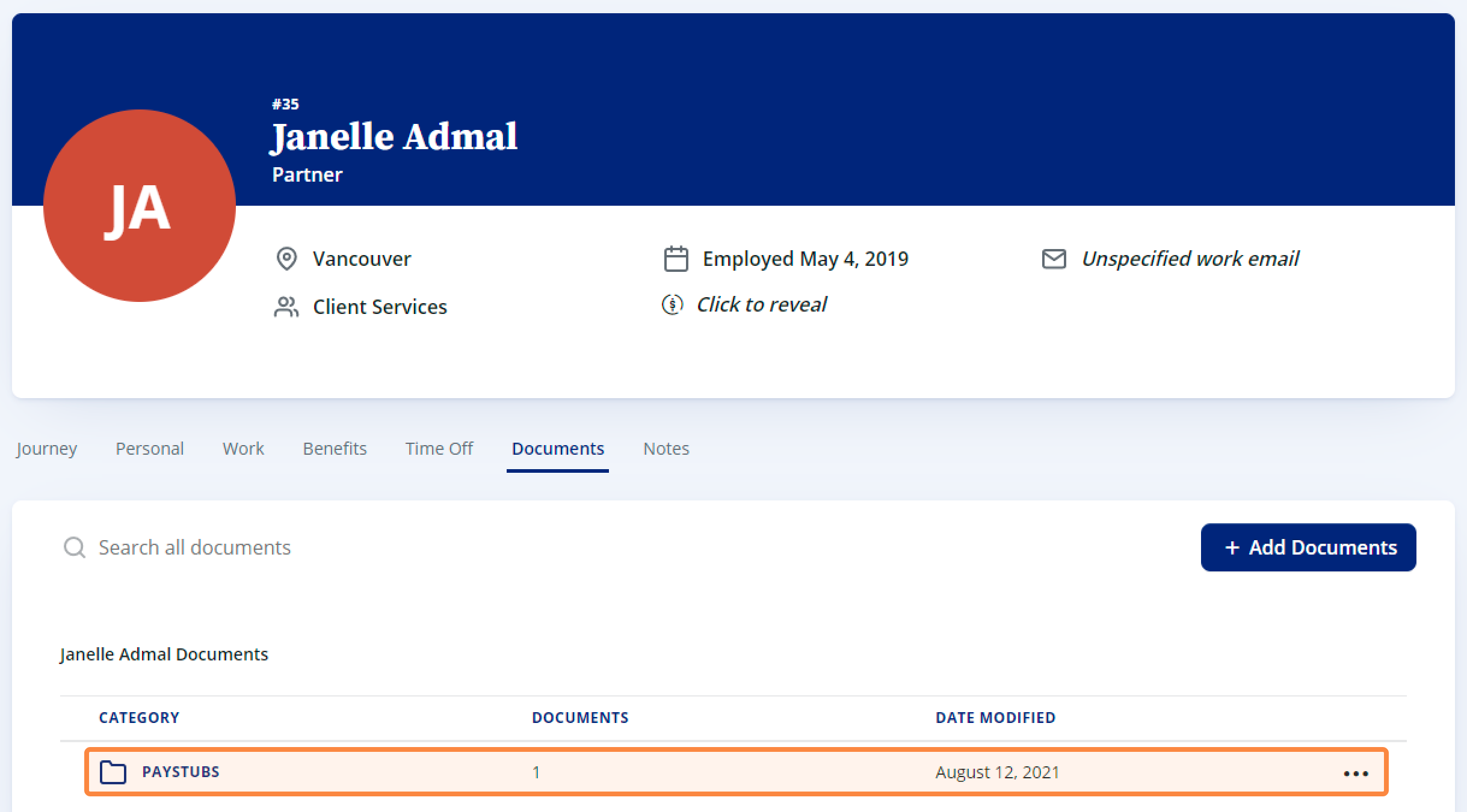Click the location pin icon next to Vancouver
Viewport: 1467px width, 812px height.
(x=287, y=259)
